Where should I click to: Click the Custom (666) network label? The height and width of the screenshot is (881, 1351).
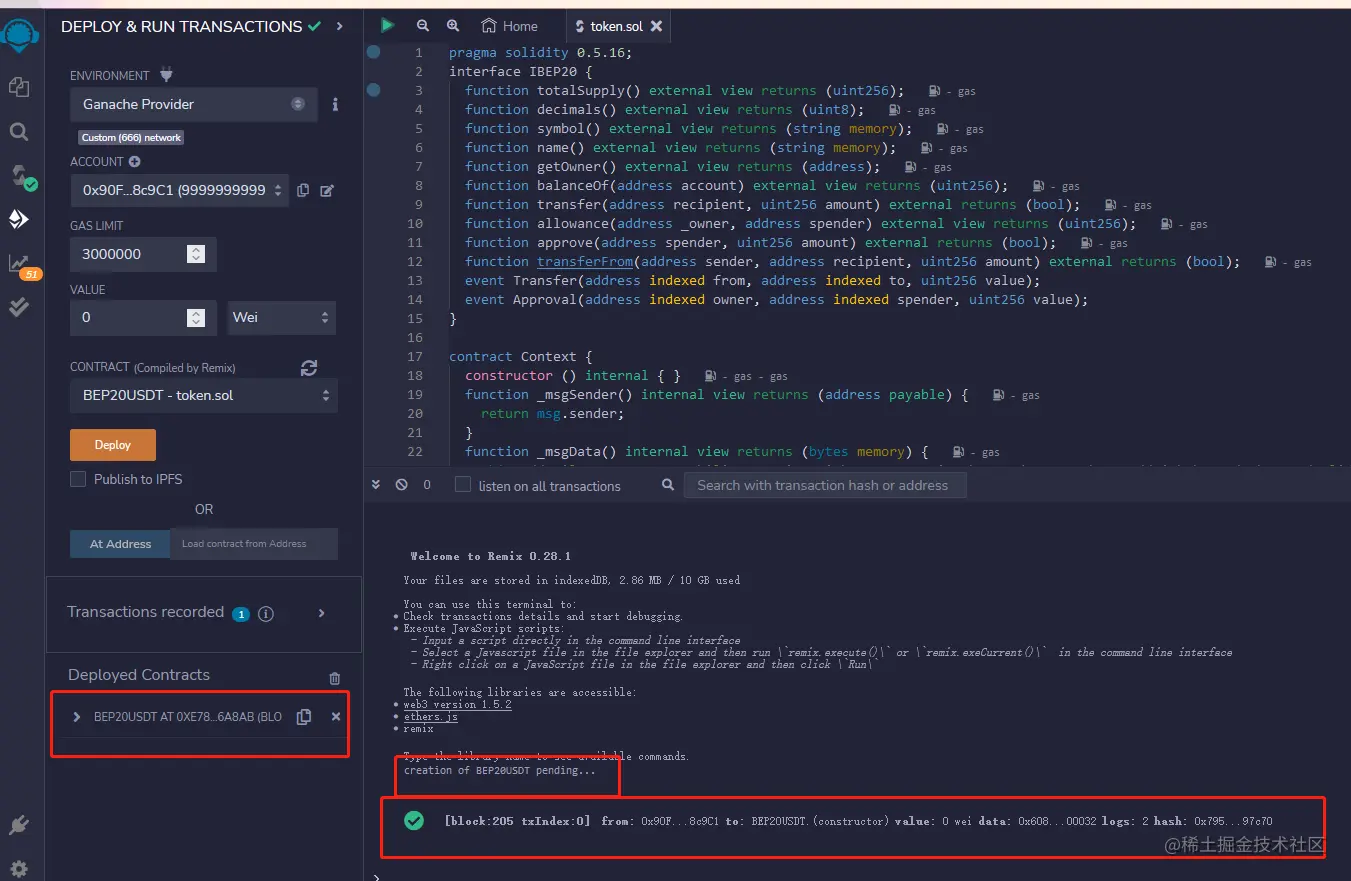pos(131,137)
